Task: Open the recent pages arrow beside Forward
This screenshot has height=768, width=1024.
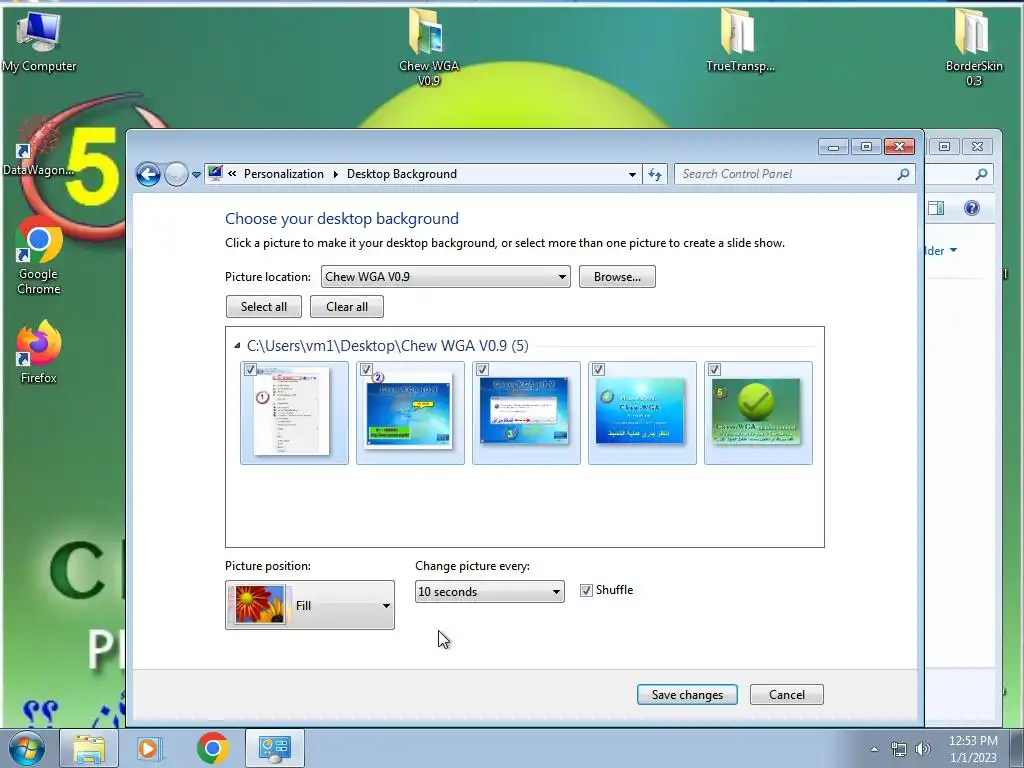Action: click(196, 175)
